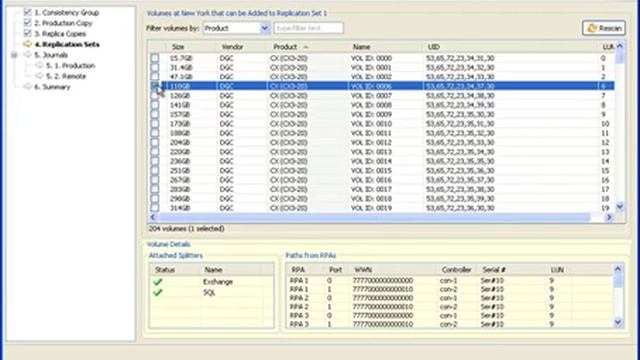This screenshot has width=640, height=360.
Task: Select wizard step 5. Journals
Action: (x=51, y=55)
